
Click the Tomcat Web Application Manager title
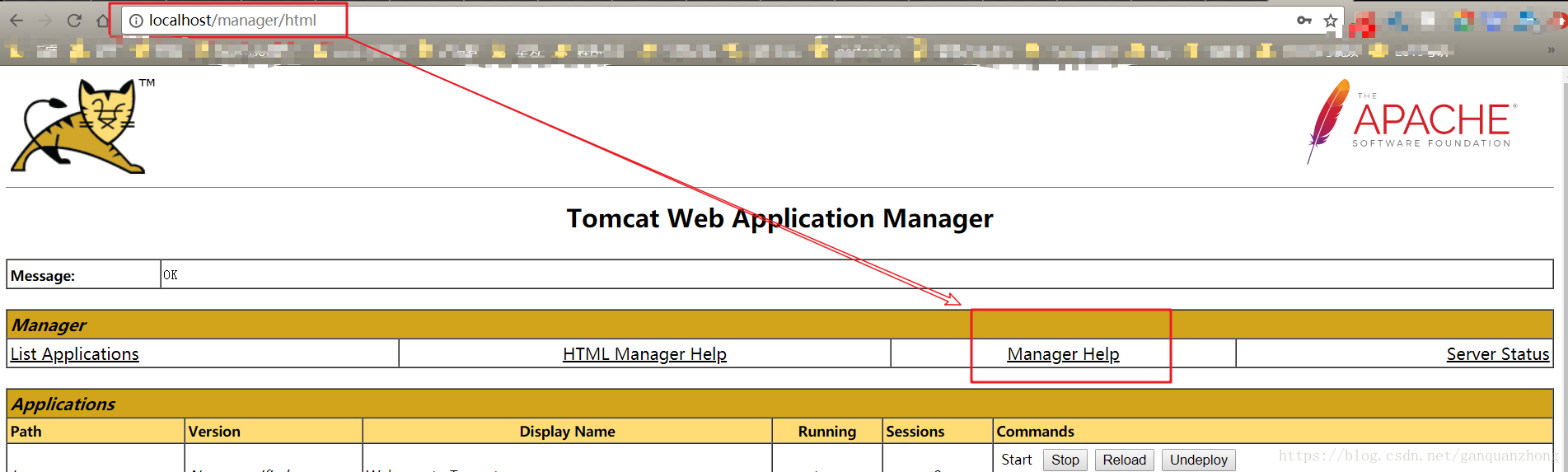[x=779, y=218]
